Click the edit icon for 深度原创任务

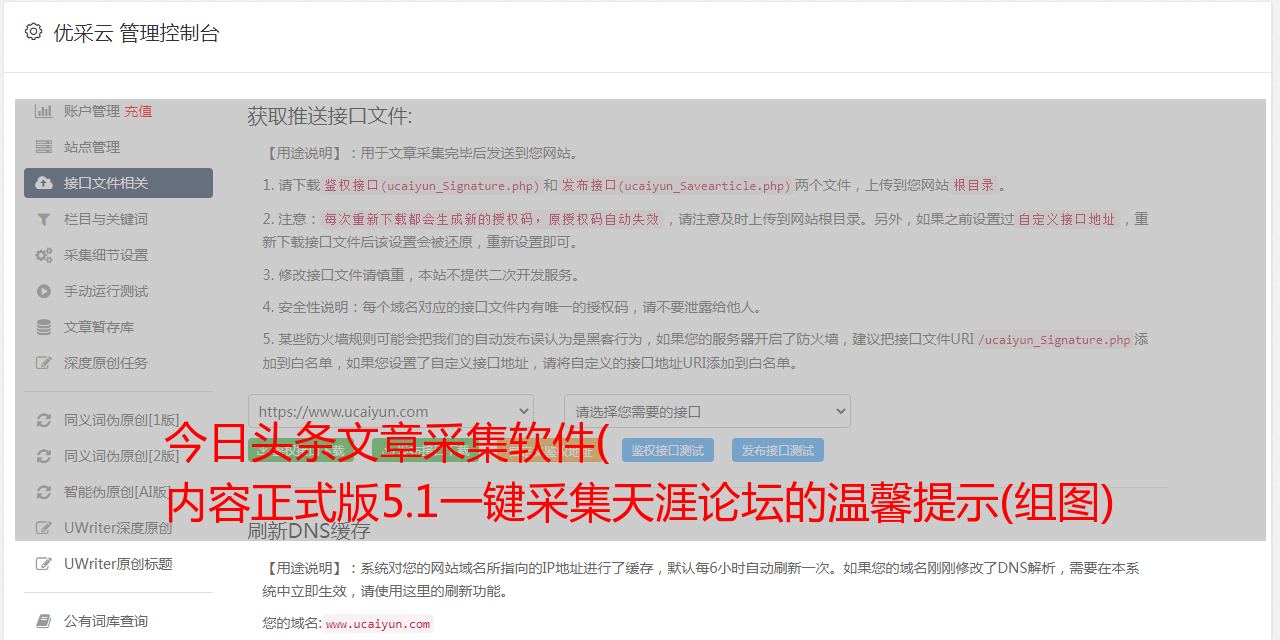(44, 363)
